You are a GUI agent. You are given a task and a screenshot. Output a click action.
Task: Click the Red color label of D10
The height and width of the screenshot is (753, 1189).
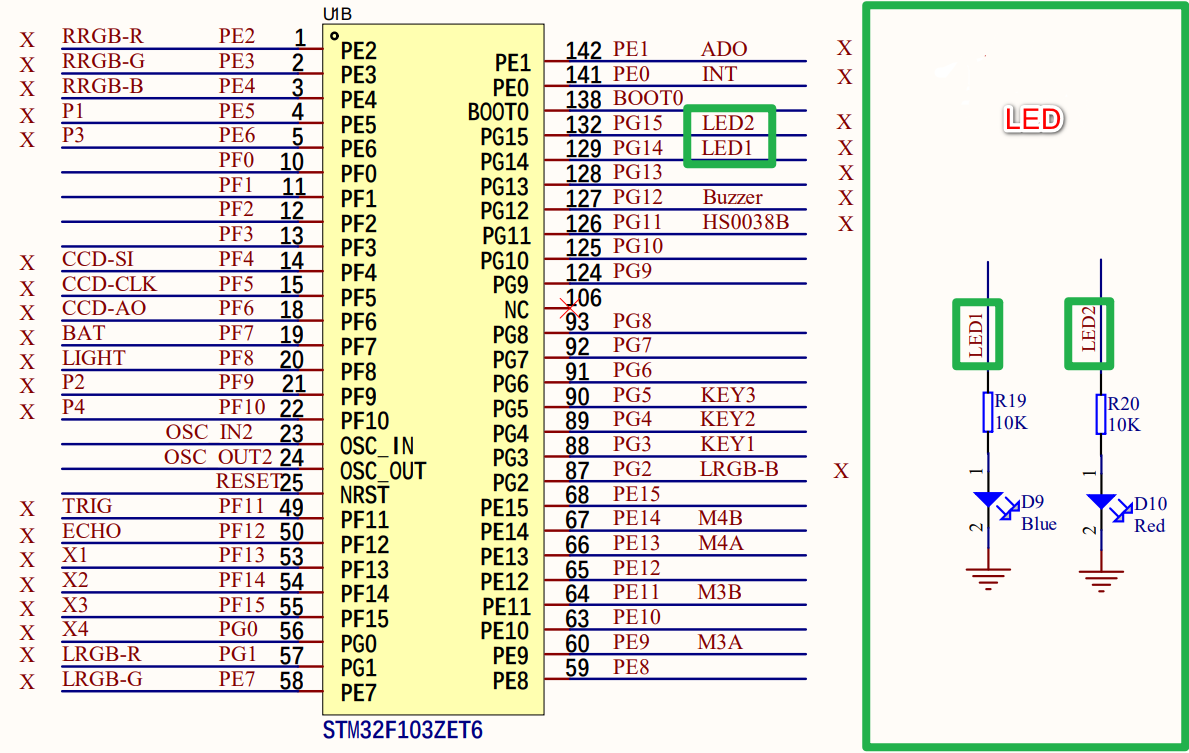click(1149, 526)
